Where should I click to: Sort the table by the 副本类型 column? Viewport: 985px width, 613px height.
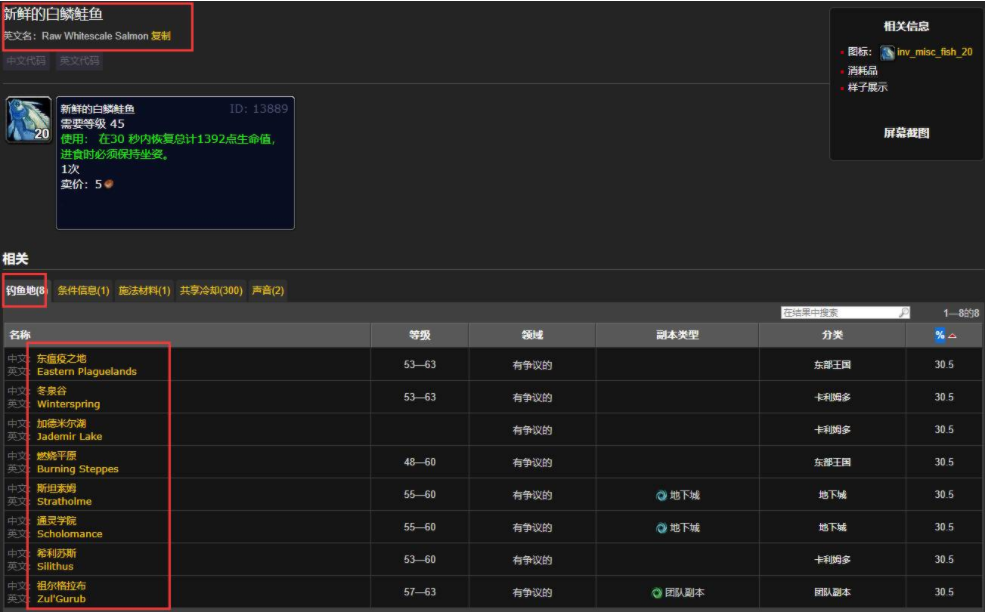pyautogui.click(x=677, y=335)
